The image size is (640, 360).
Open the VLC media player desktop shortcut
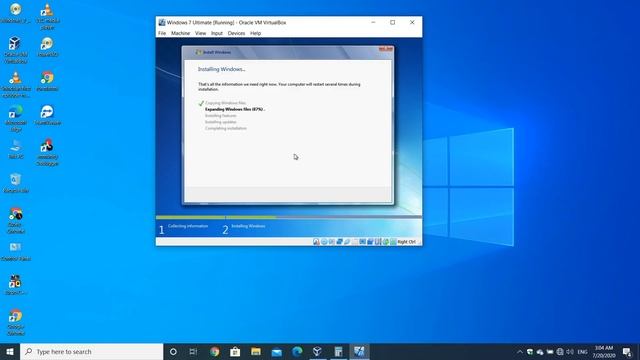pyautogui.click(x=47, y=16)
